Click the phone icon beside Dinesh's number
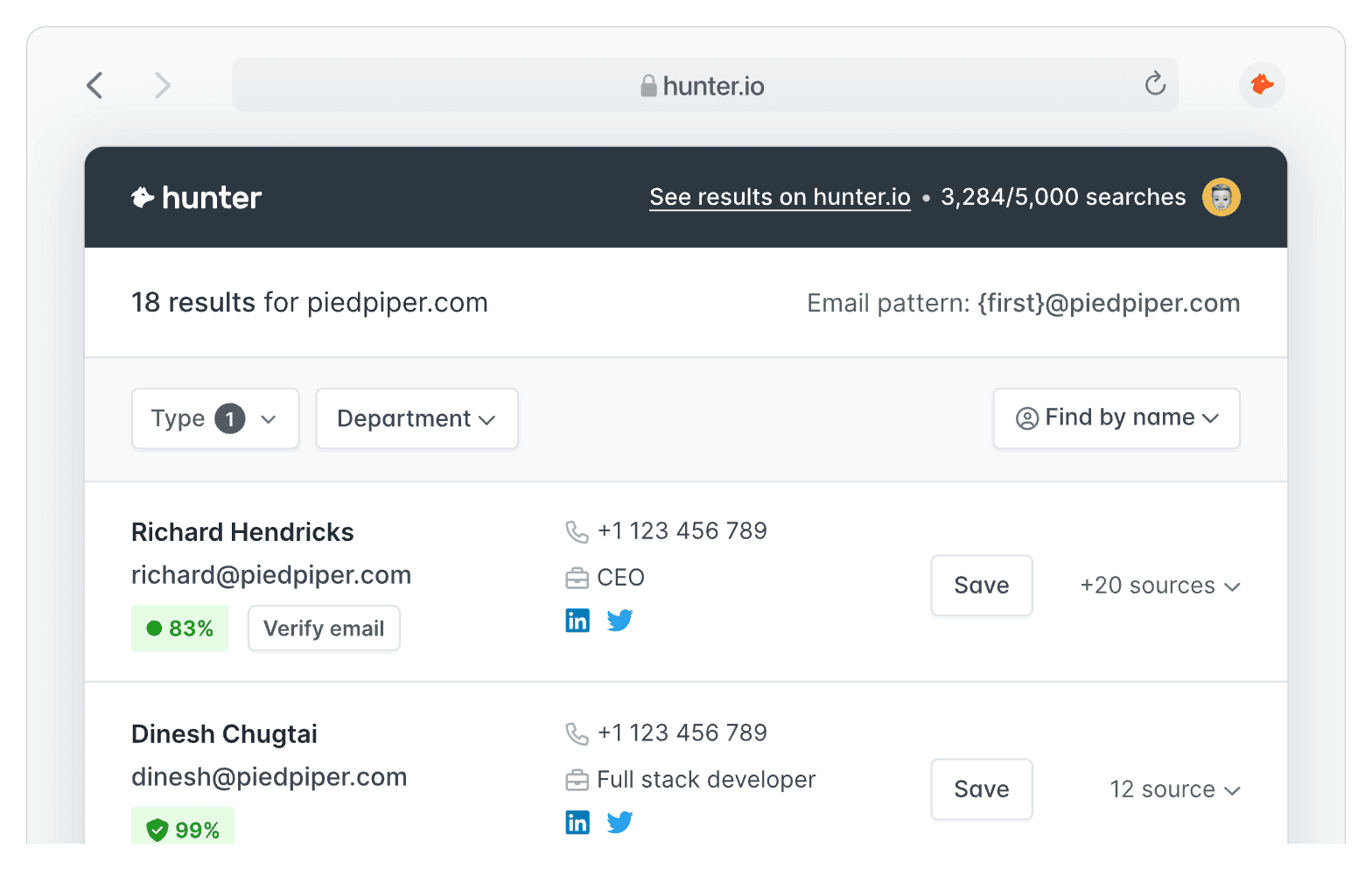Viewport: 1372px width, 870px height. (577, 733)
